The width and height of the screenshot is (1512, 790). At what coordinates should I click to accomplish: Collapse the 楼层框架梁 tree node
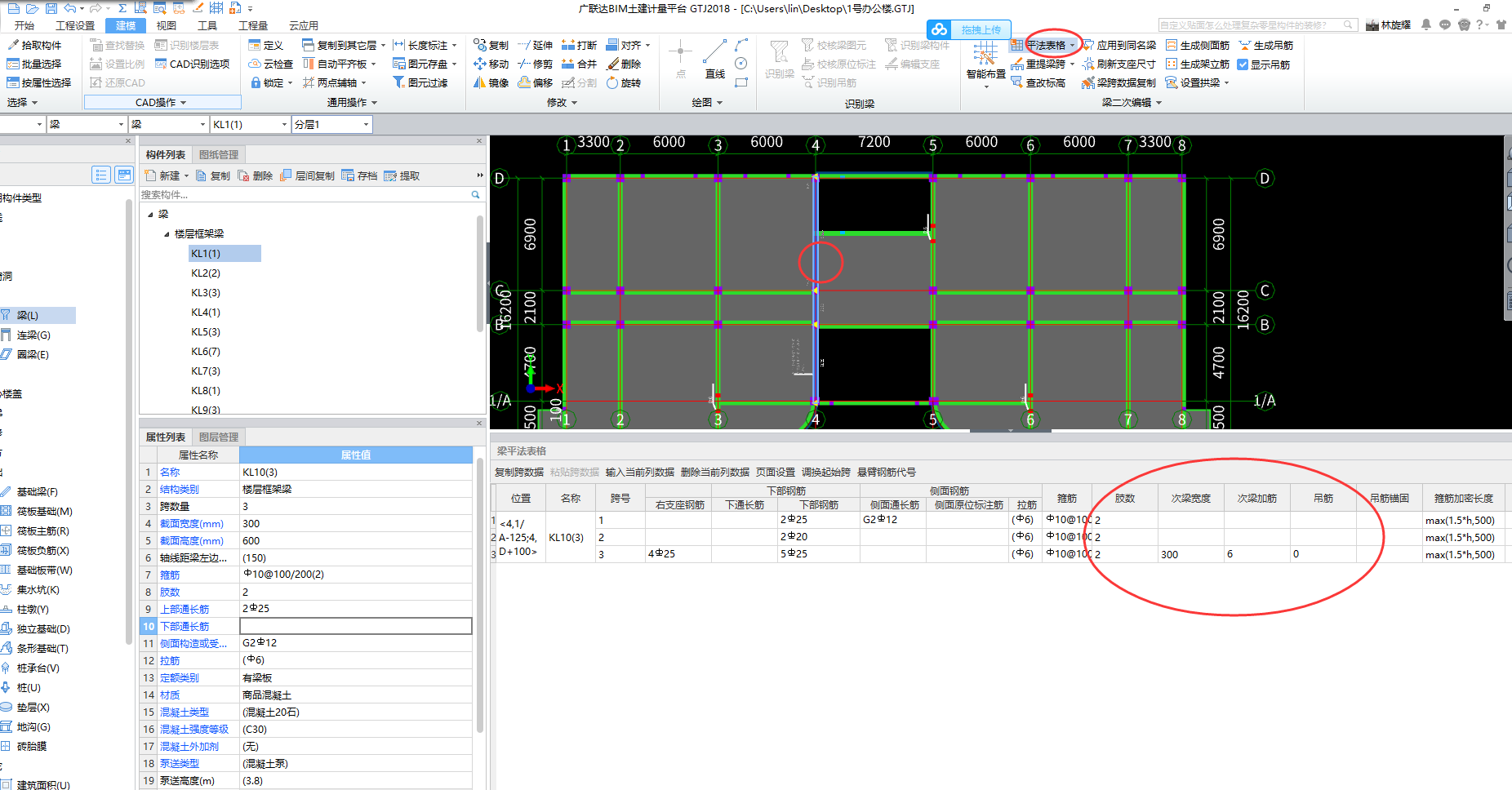(167, 234)
